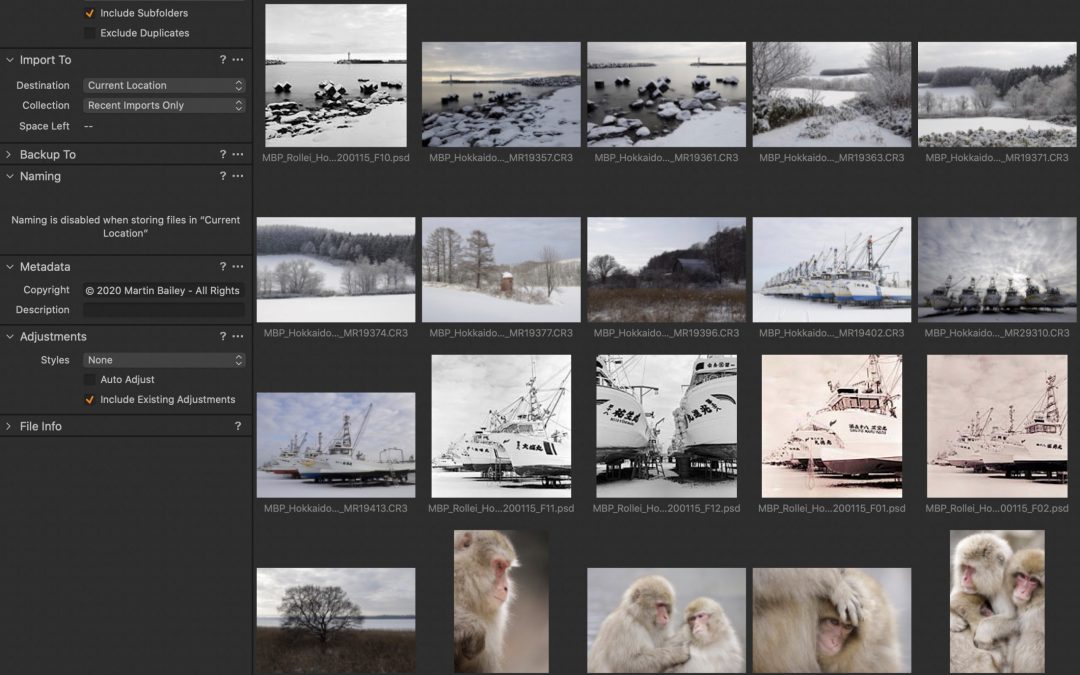
Task: Open the Adjustments panel three-dot menu
Action: (238, 337)
